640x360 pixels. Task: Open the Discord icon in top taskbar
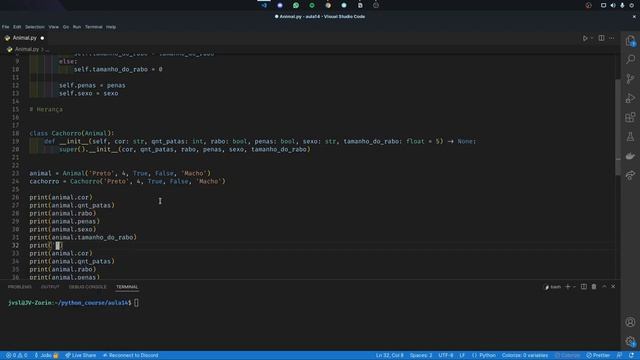pyautogui.click(x=280, y=5)
